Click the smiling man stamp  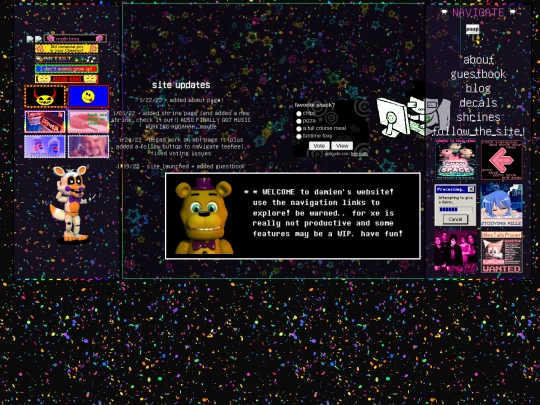coord(89,146)
